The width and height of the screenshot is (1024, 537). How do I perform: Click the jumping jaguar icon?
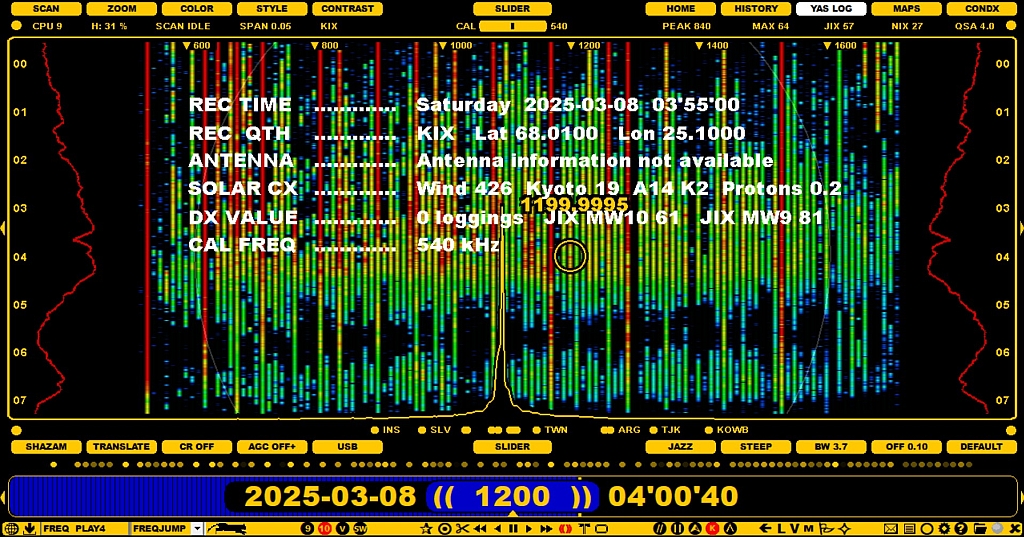[228, 528]
